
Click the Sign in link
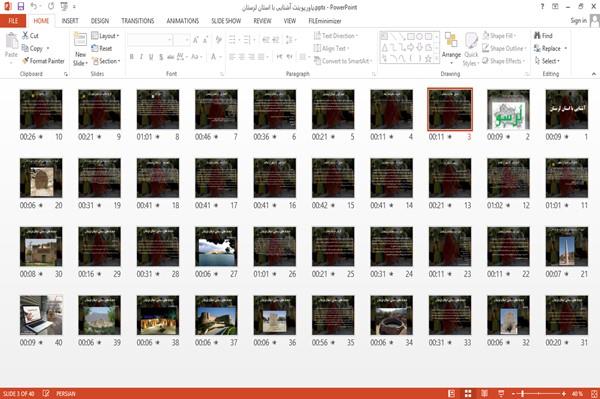579,21
